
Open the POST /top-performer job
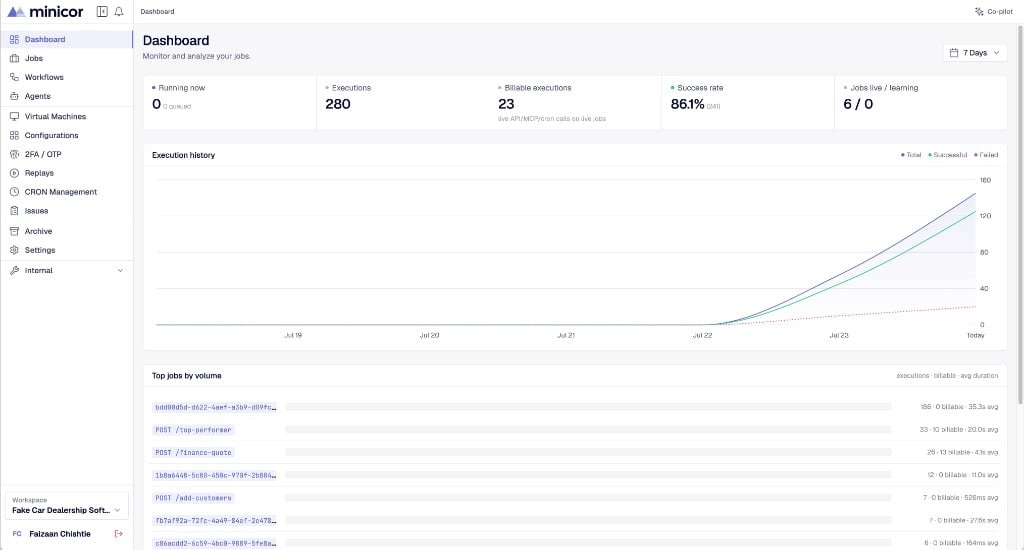pyautogui.click(x=193, y=430)
